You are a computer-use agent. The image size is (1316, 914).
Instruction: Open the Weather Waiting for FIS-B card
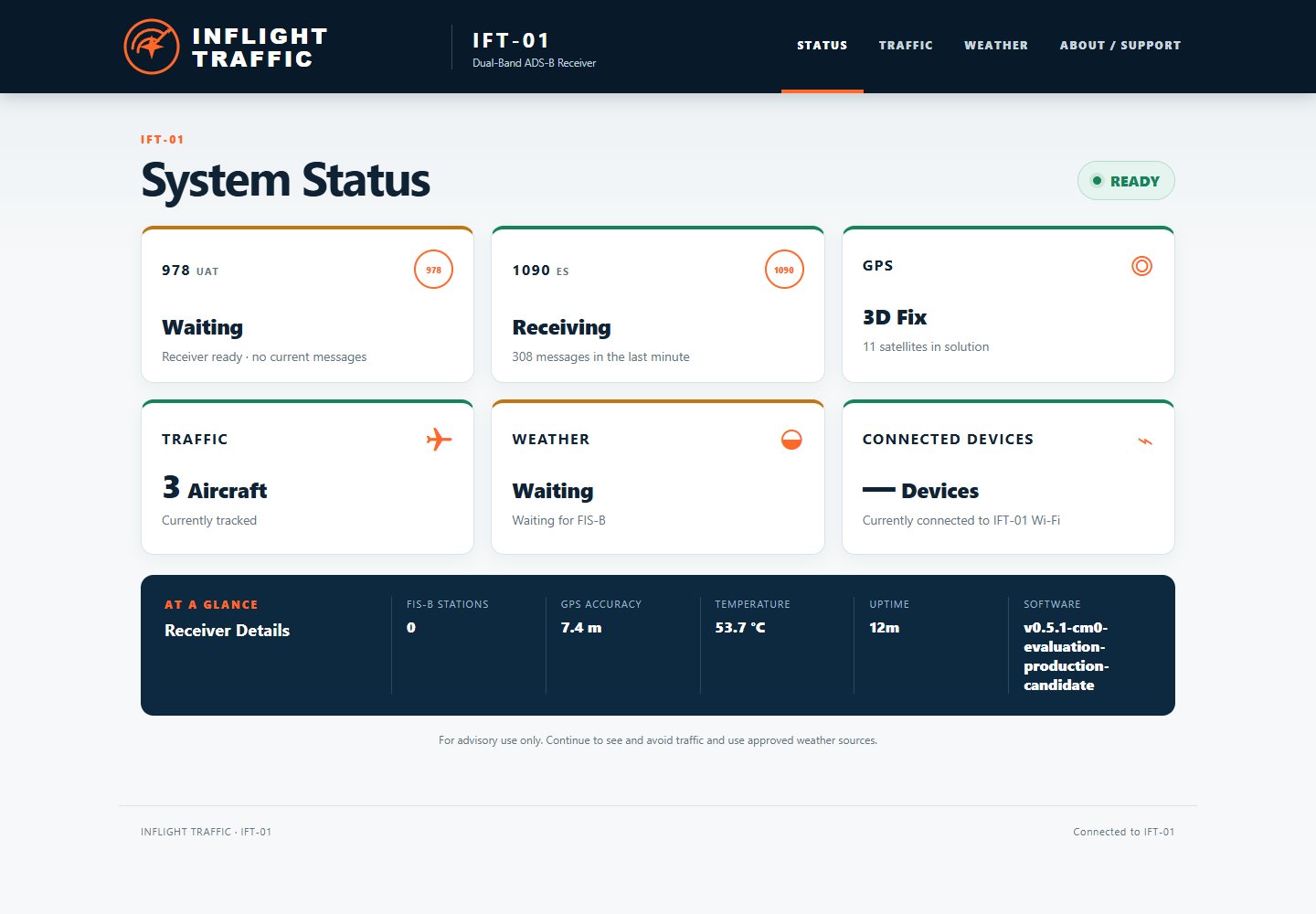tap(658, 477)
